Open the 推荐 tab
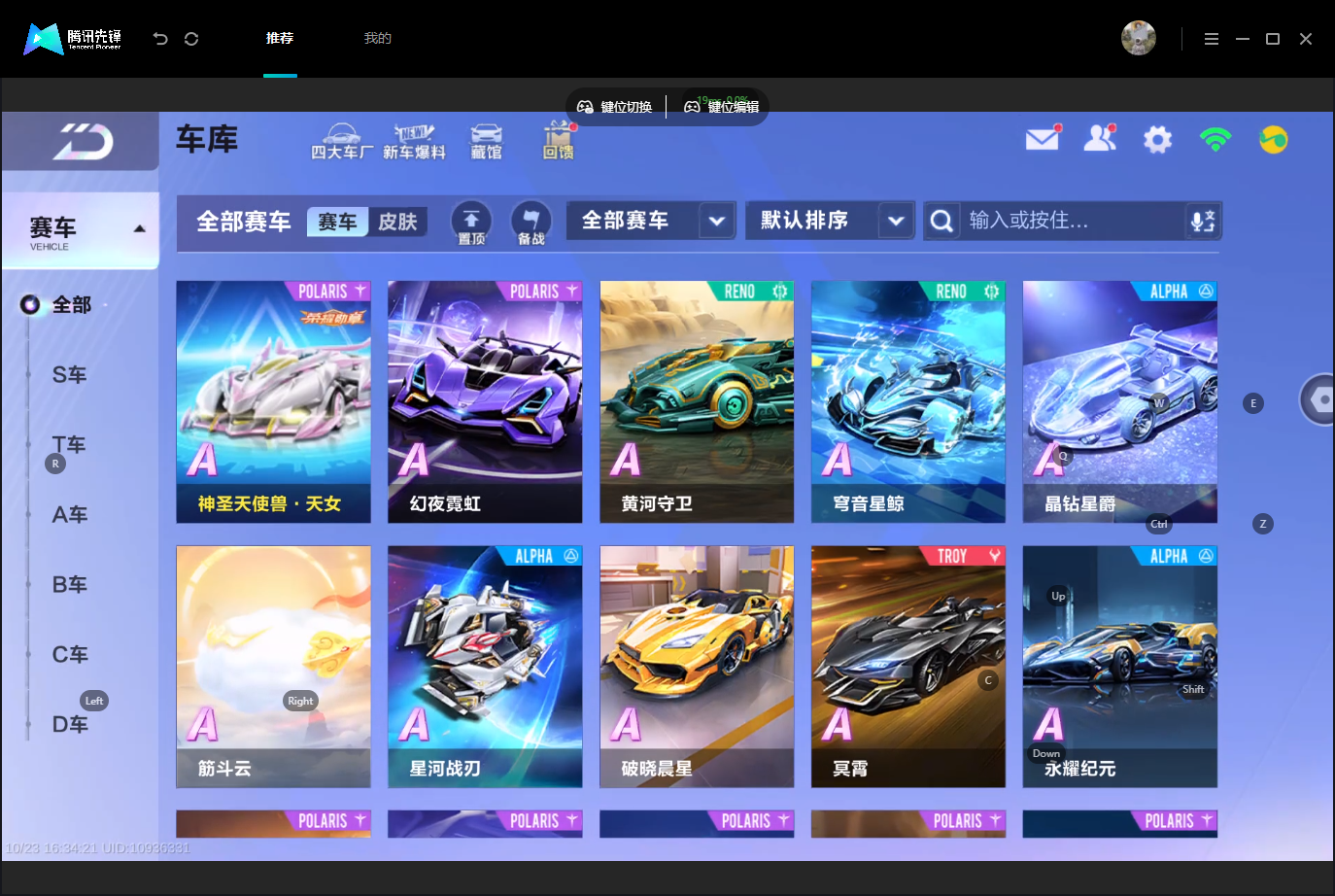 (280, 38)
